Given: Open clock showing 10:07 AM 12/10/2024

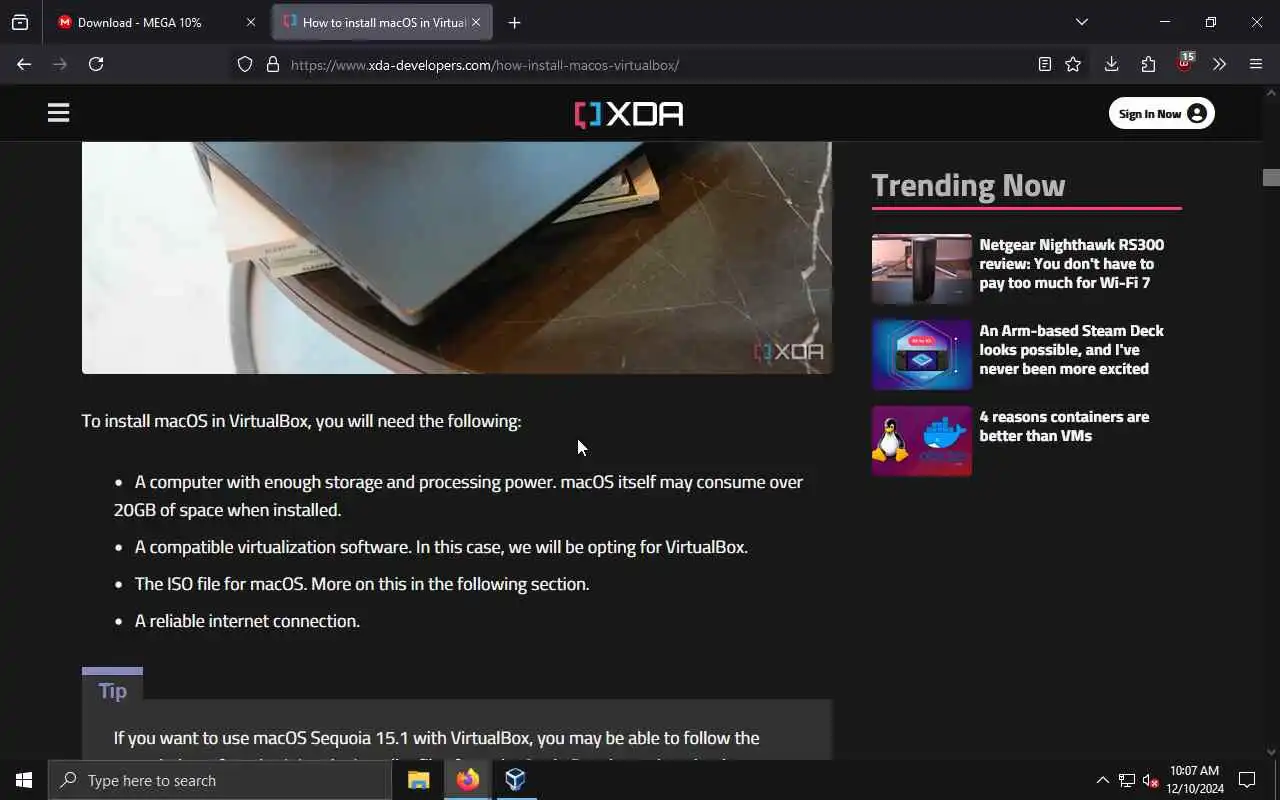Looking at the screenshot, I should (x=1194, y=780).
